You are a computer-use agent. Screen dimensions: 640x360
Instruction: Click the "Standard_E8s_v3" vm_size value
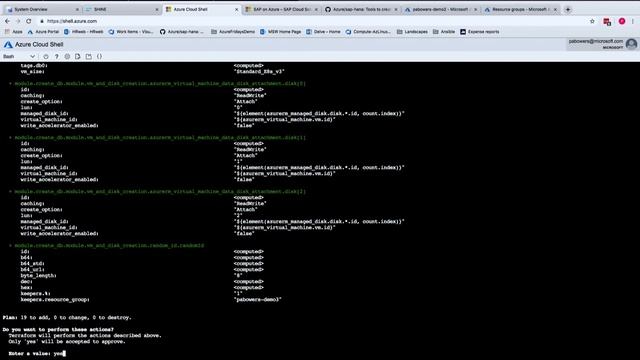(259, 71)
